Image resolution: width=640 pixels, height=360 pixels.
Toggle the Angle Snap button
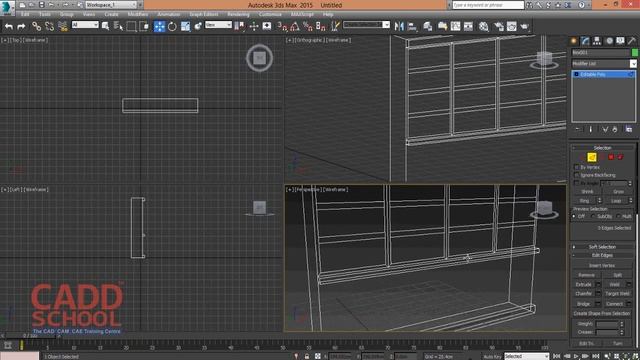pos(295,27)
